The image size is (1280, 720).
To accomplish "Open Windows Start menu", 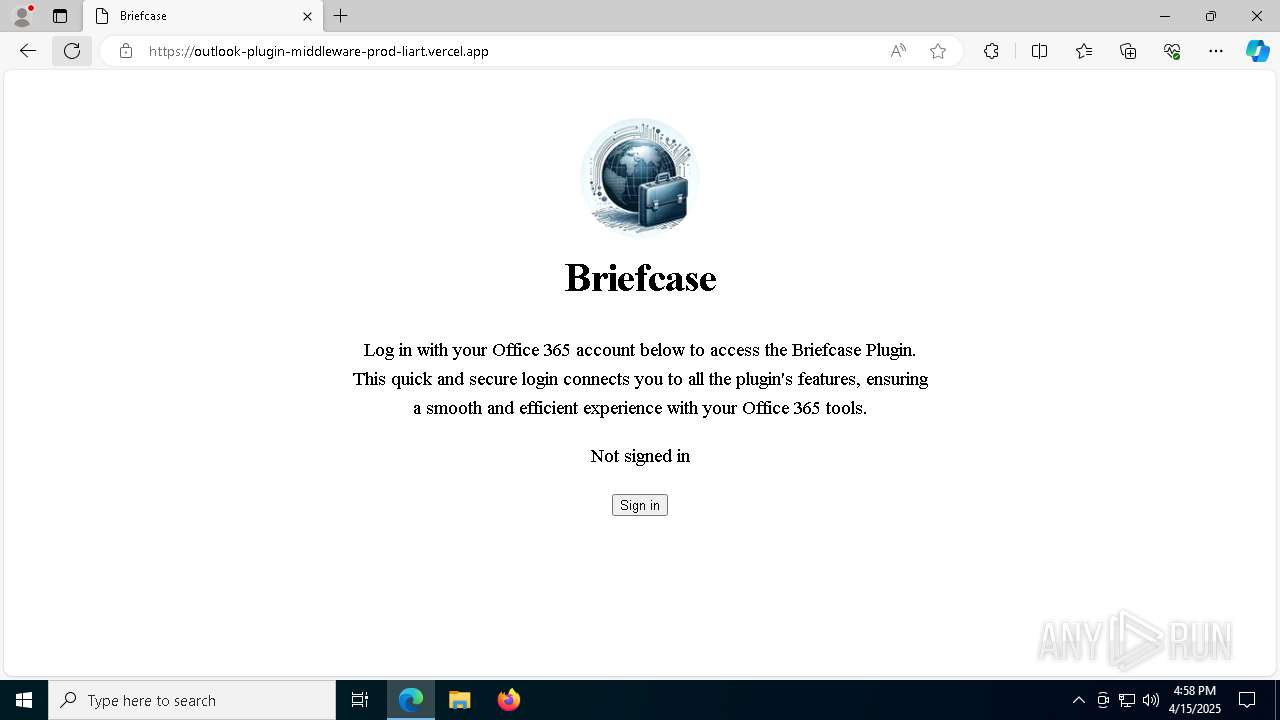I will 24,700.
